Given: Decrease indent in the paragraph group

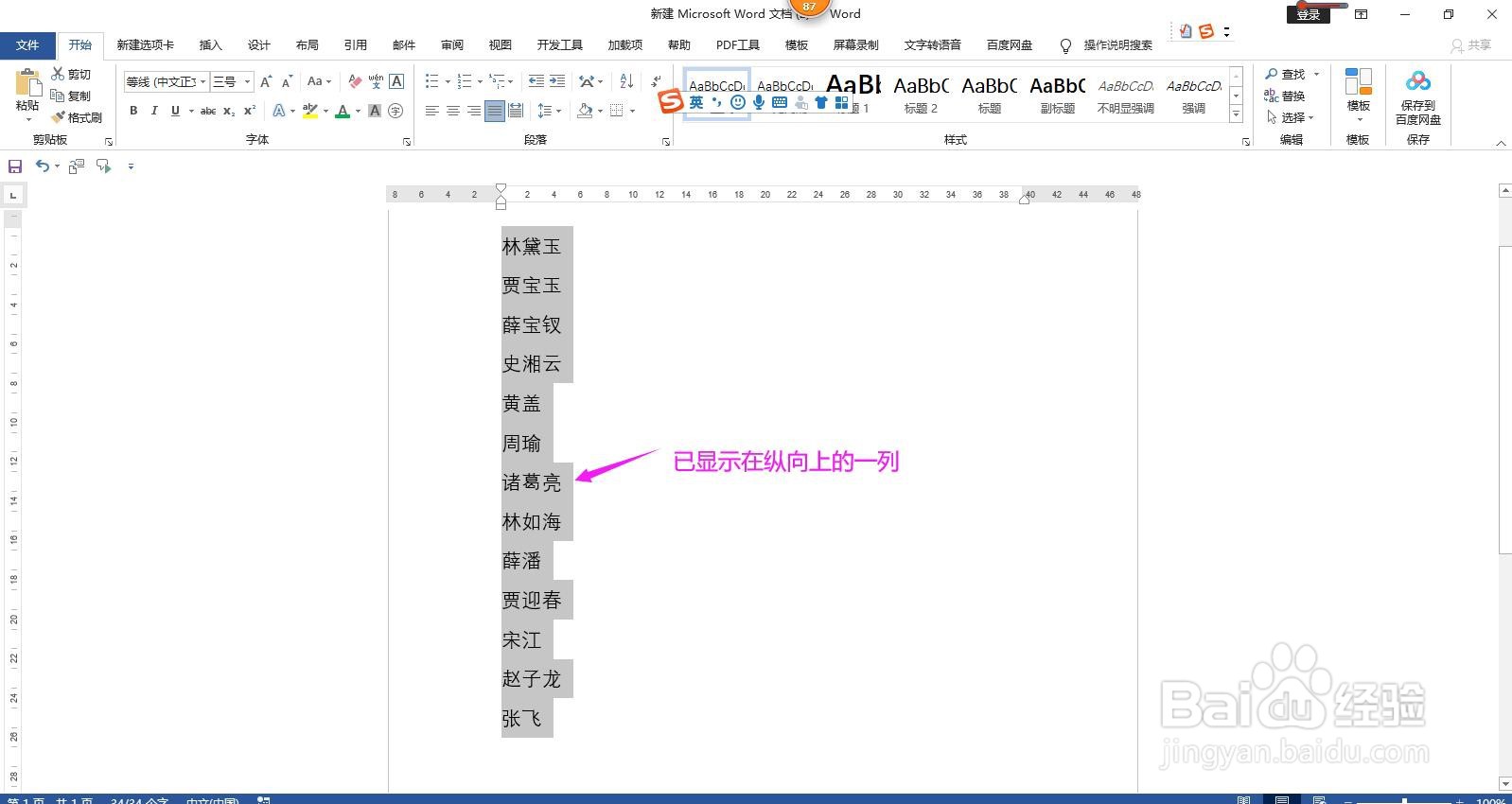Looking at the screenshot, I should click(536, 81).
